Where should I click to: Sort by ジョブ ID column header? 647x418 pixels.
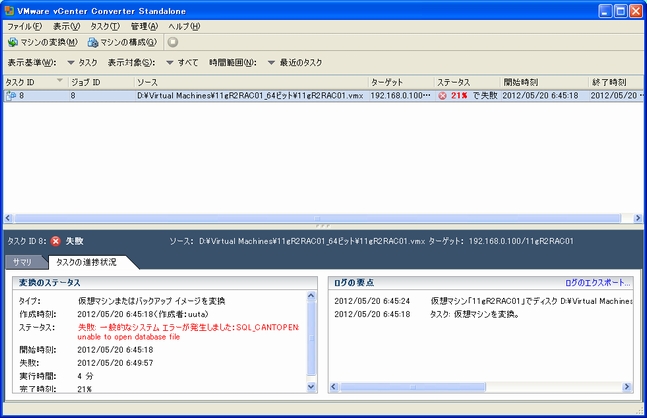coord(102,82)
